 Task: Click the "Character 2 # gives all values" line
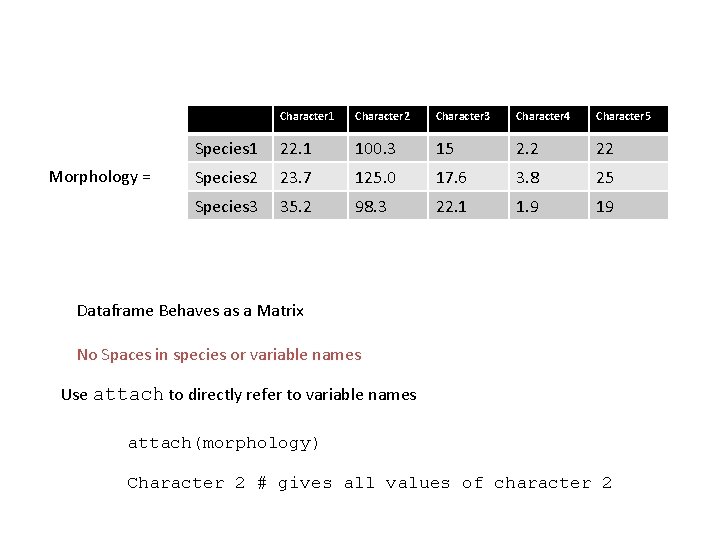click(369, 483)
